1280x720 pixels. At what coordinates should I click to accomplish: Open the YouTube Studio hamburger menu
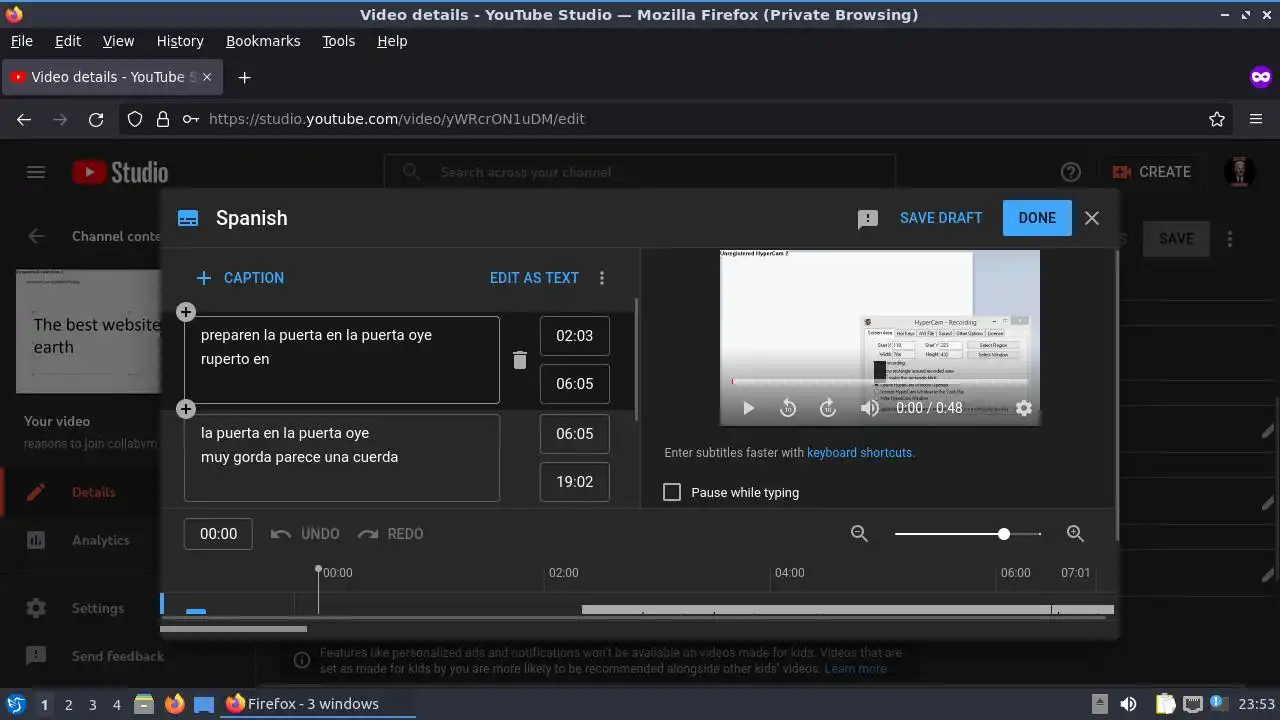pyautogui.click(x=36, y=172)
